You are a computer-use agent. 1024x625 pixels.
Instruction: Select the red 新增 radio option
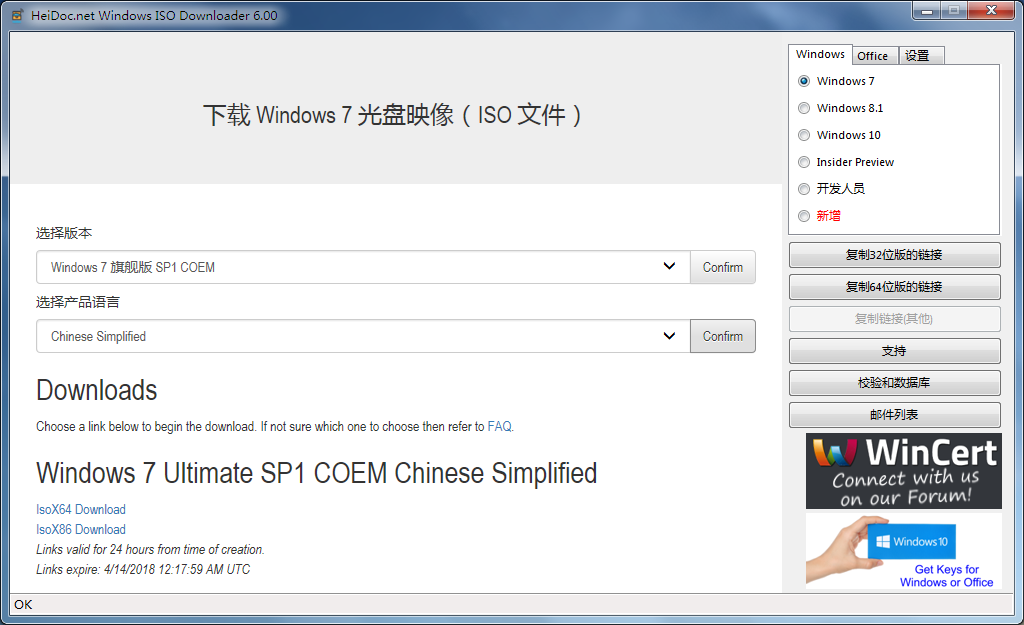(804, 216)
